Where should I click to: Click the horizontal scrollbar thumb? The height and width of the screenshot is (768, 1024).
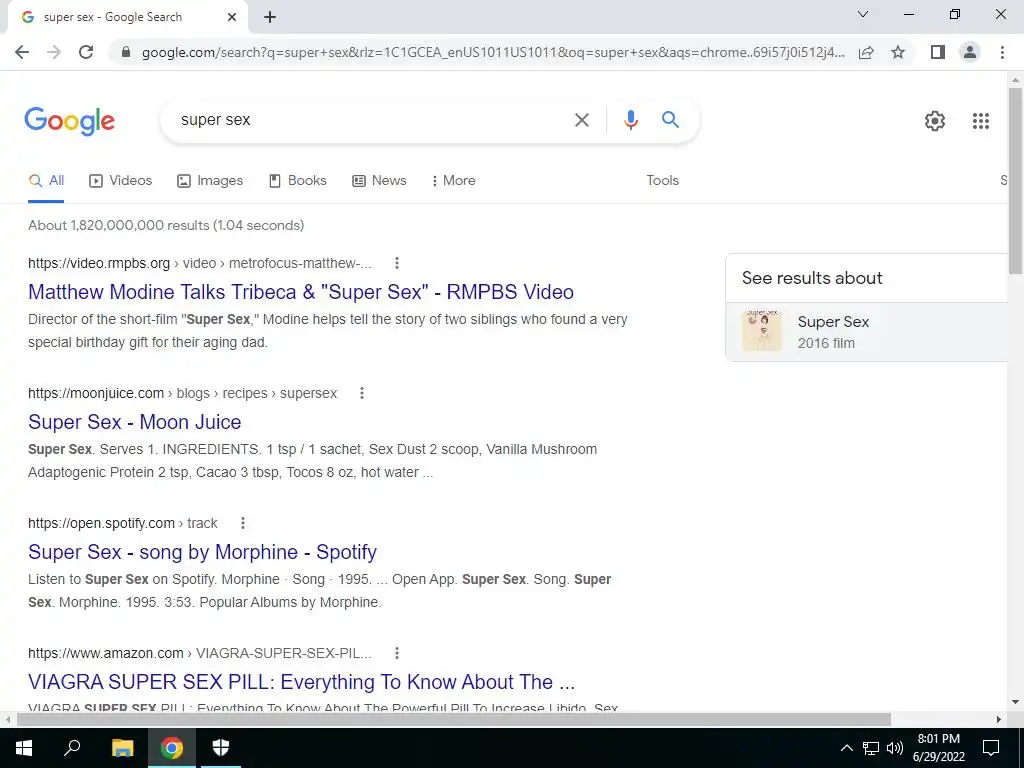tap(454, 720)
